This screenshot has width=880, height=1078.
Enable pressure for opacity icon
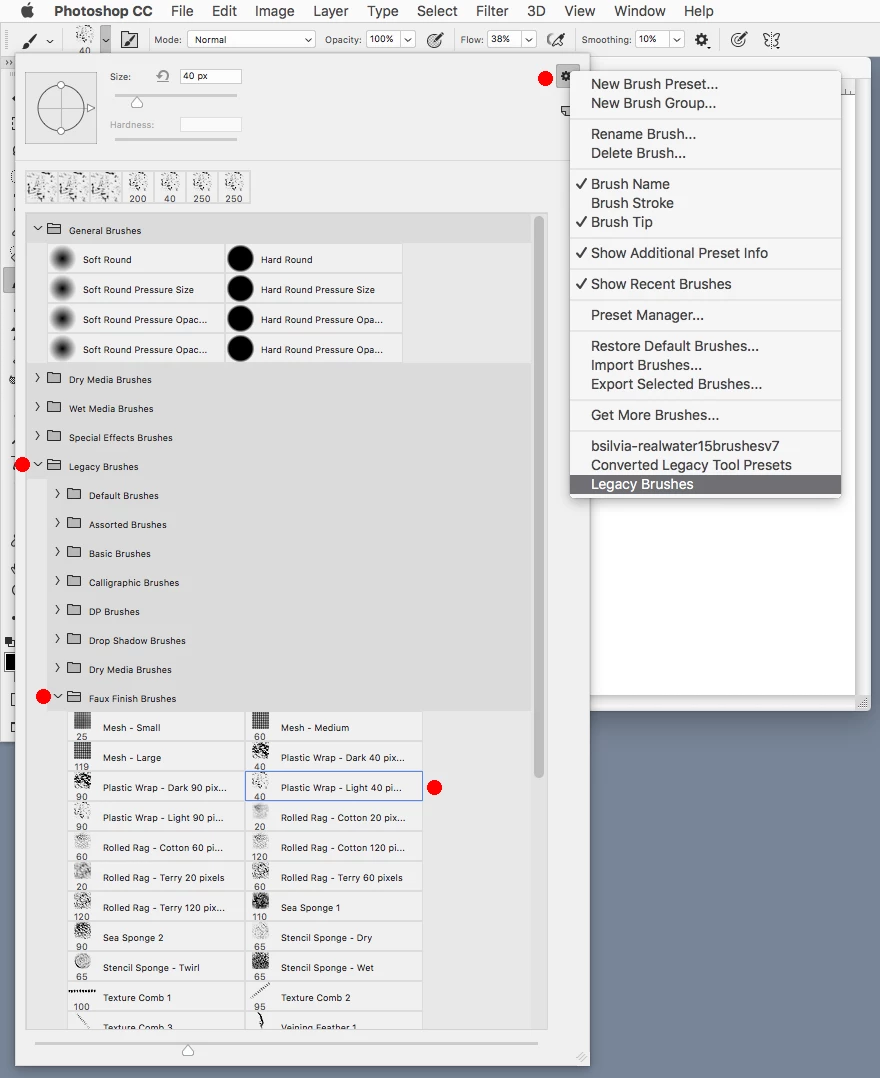[x=435, y=40]
